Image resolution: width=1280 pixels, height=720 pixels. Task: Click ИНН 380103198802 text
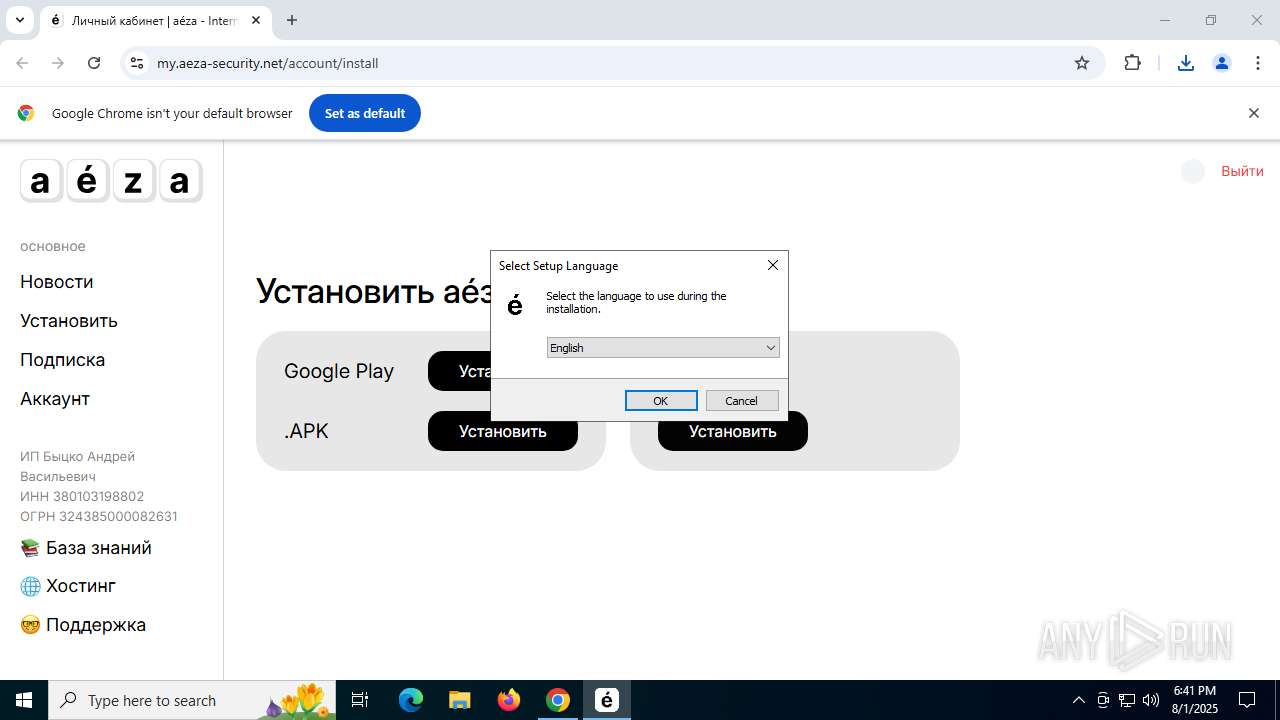pyautogui.click(x=82, y=496)
